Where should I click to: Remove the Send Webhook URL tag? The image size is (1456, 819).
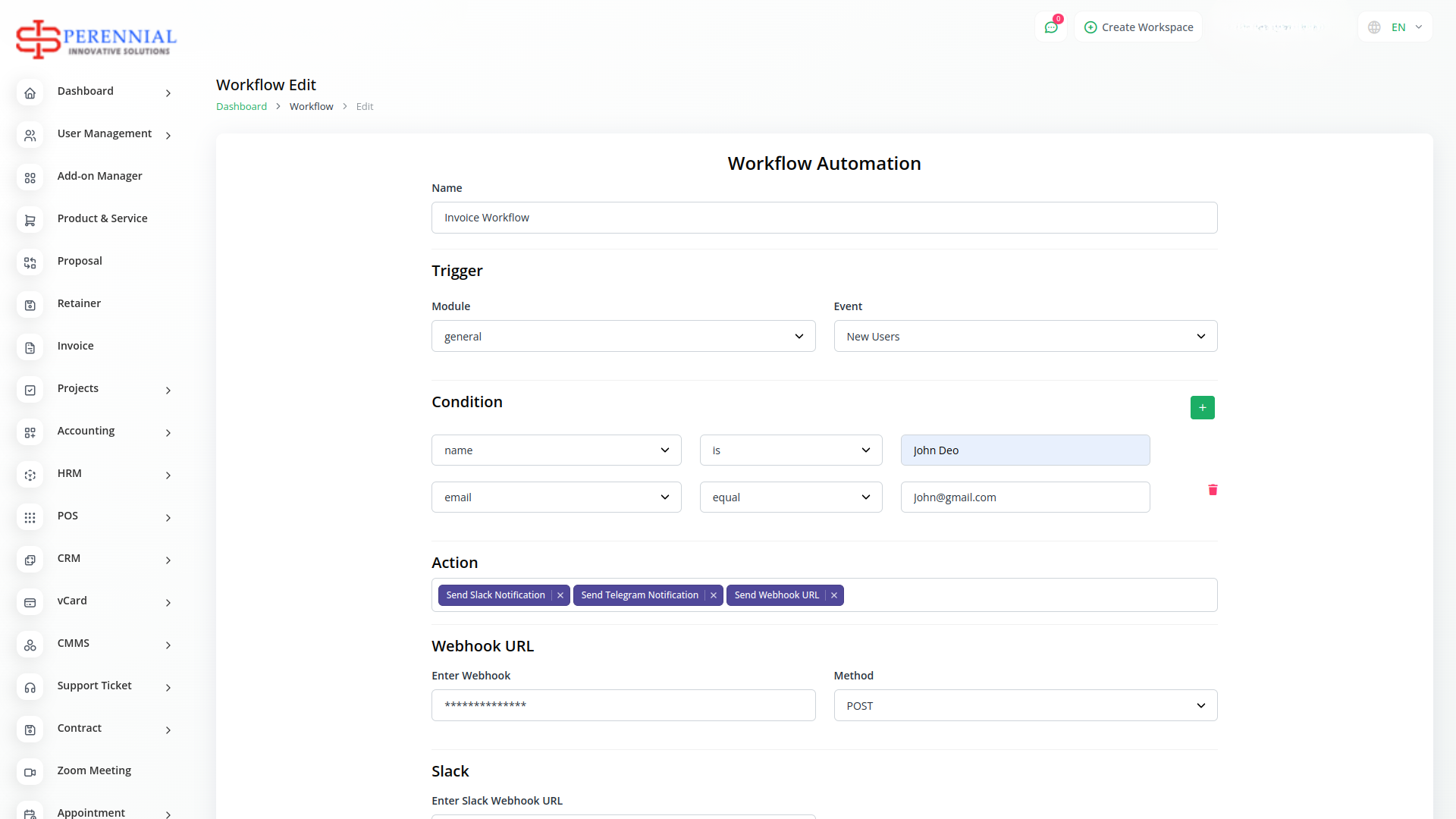click(834, 595)
